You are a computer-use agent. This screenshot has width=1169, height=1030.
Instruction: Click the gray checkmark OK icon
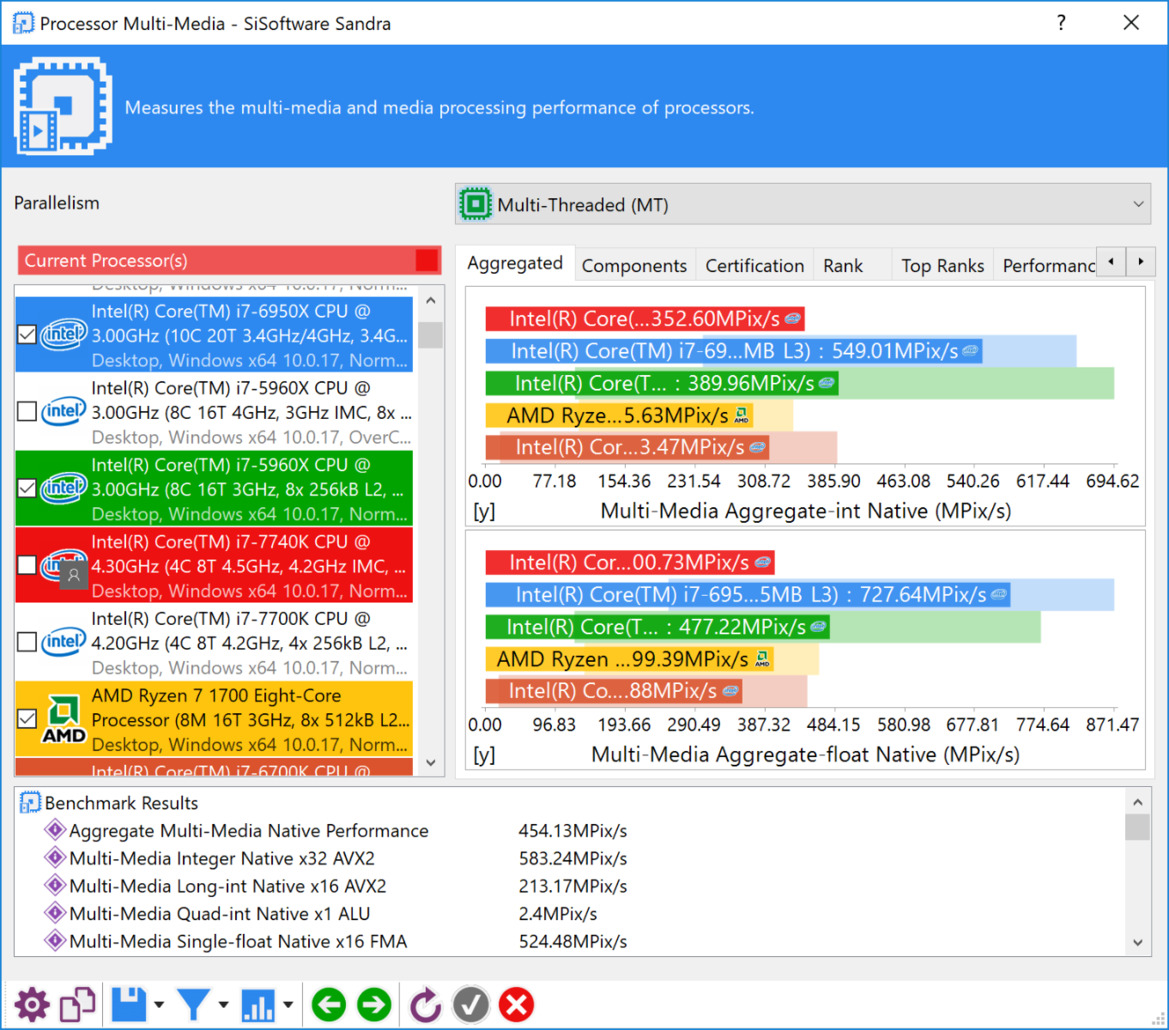(x=470, y=1005)
